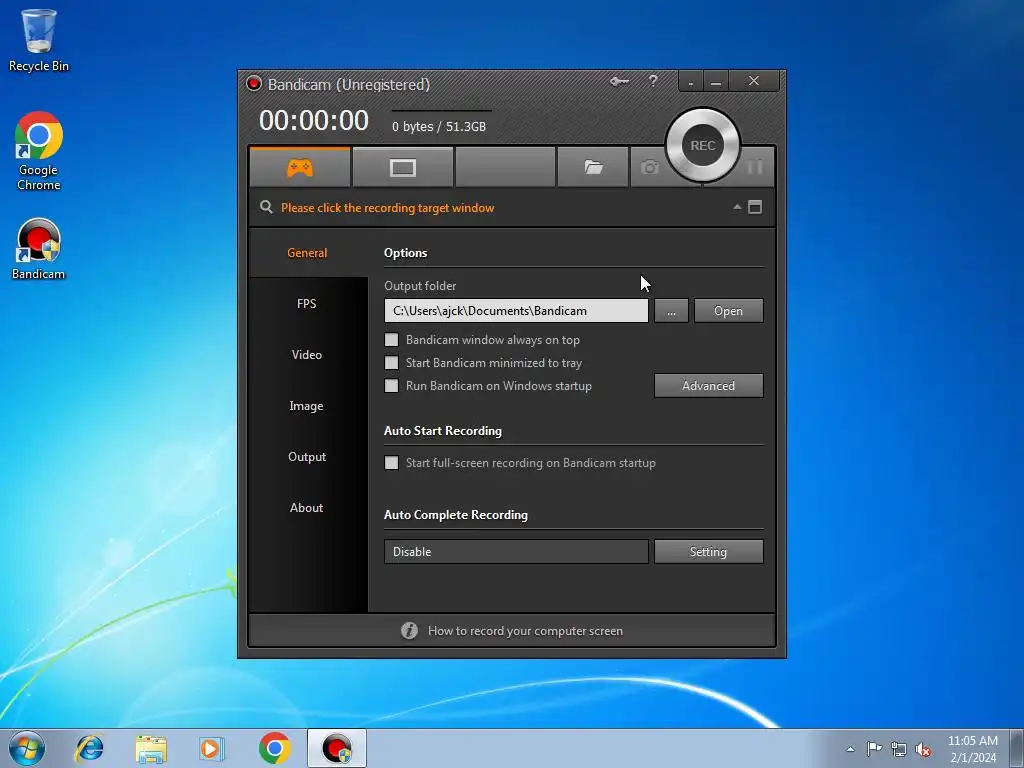Open the General settings section
The width and height of the screenshot is (1024, 768).
click(x=308, y=253)
